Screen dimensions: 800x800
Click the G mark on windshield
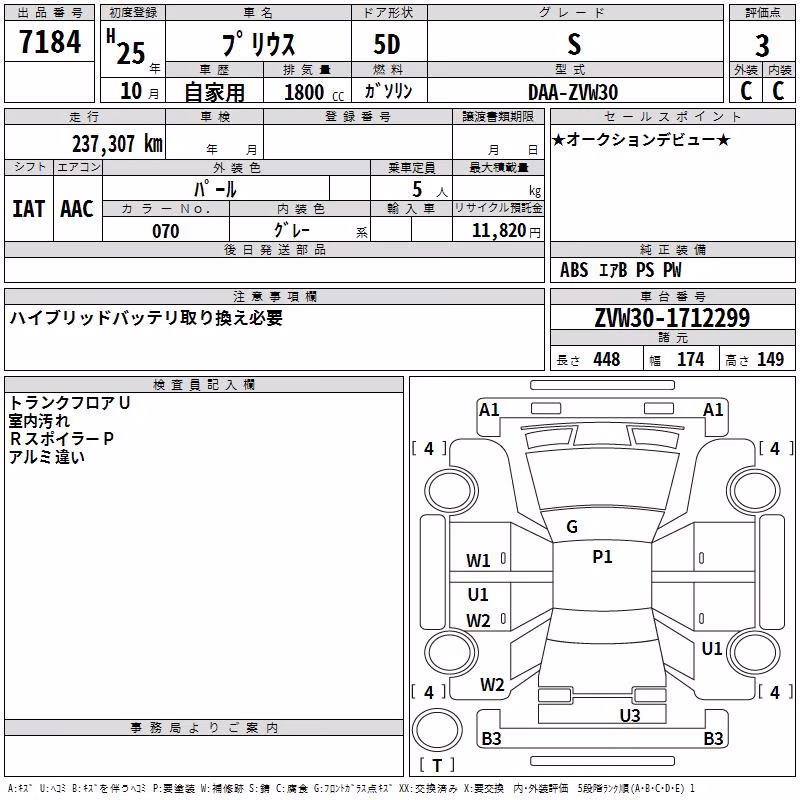tap(572, 527)
